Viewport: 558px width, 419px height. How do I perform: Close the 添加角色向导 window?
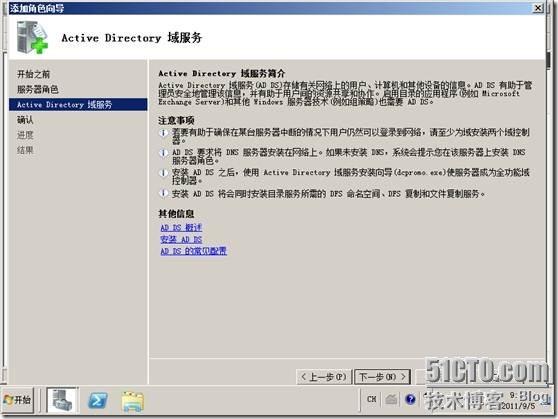(538, 8)
